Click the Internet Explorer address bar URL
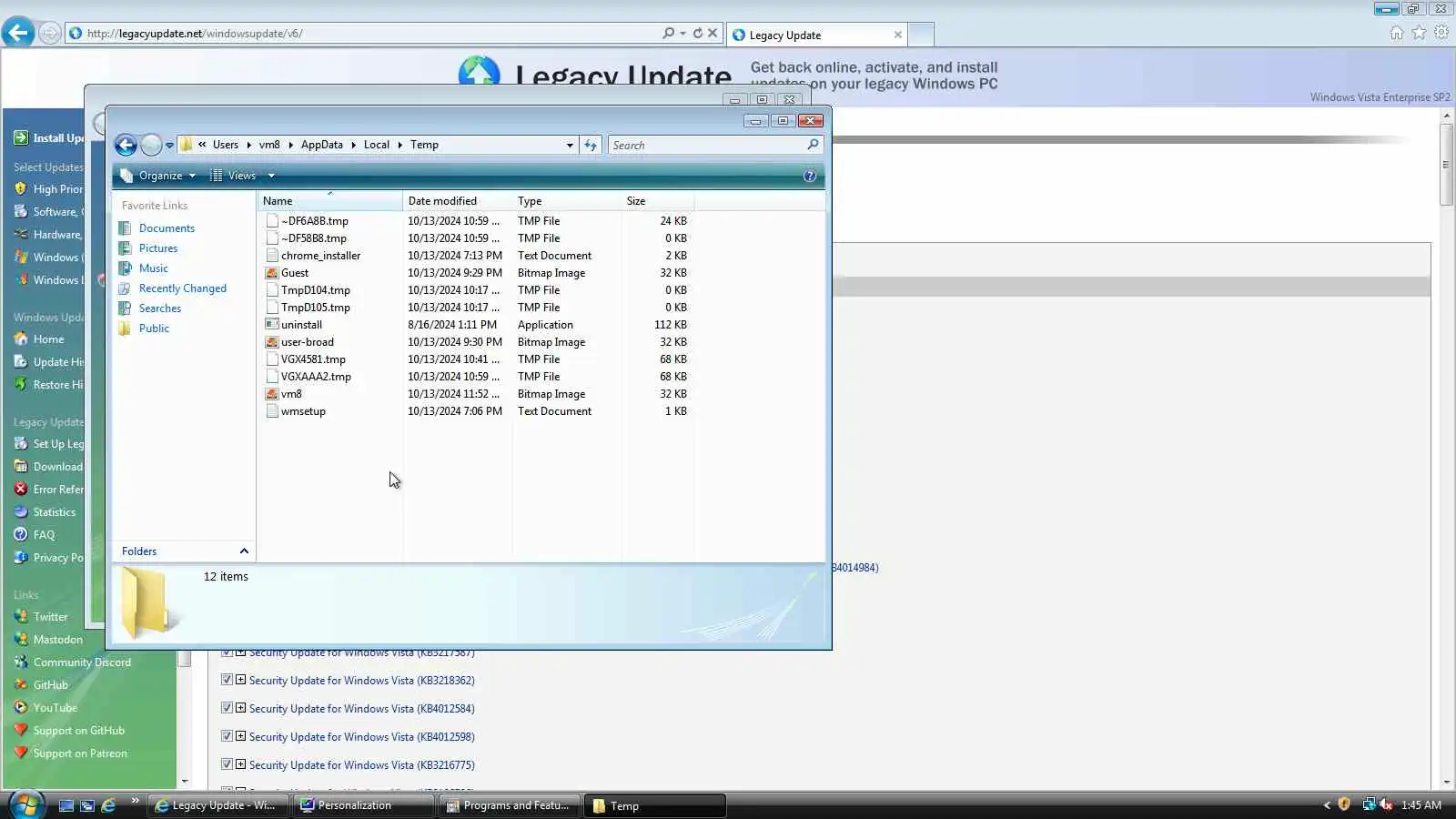This screenshot has height=819, width=1456. coord(195,34)
